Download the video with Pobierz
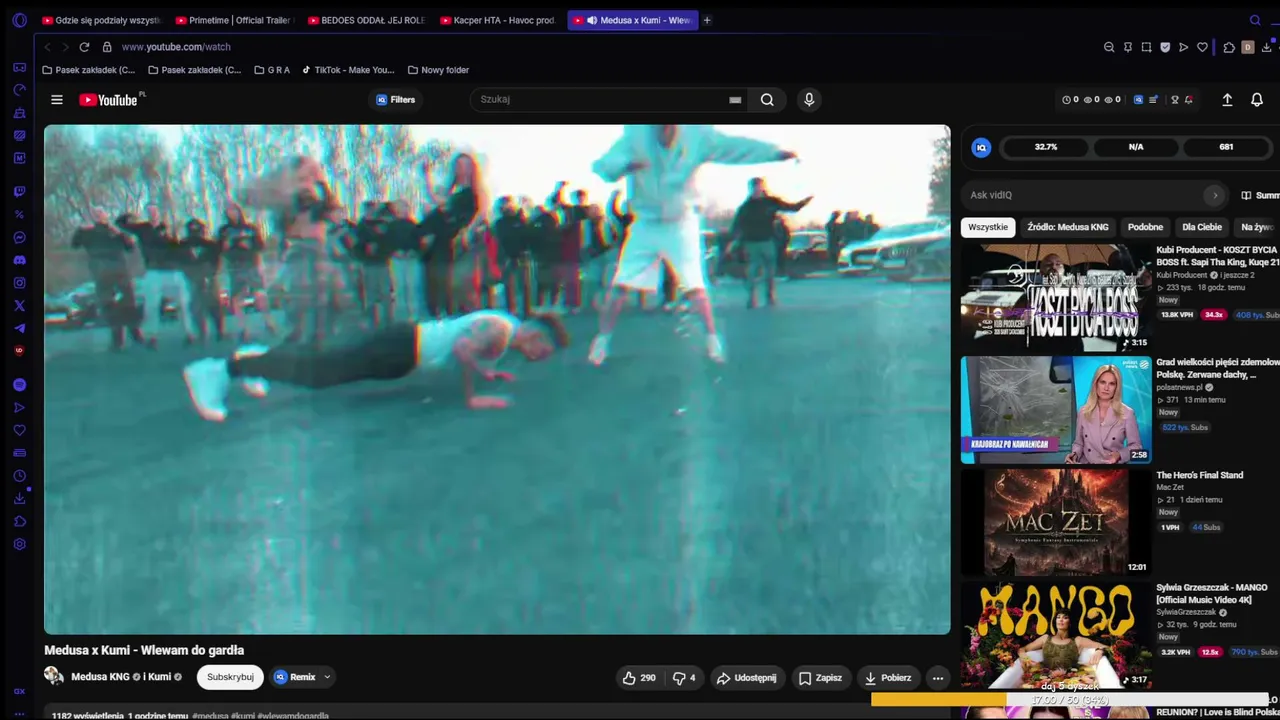The image size is (1280, 720). (888, 678)
